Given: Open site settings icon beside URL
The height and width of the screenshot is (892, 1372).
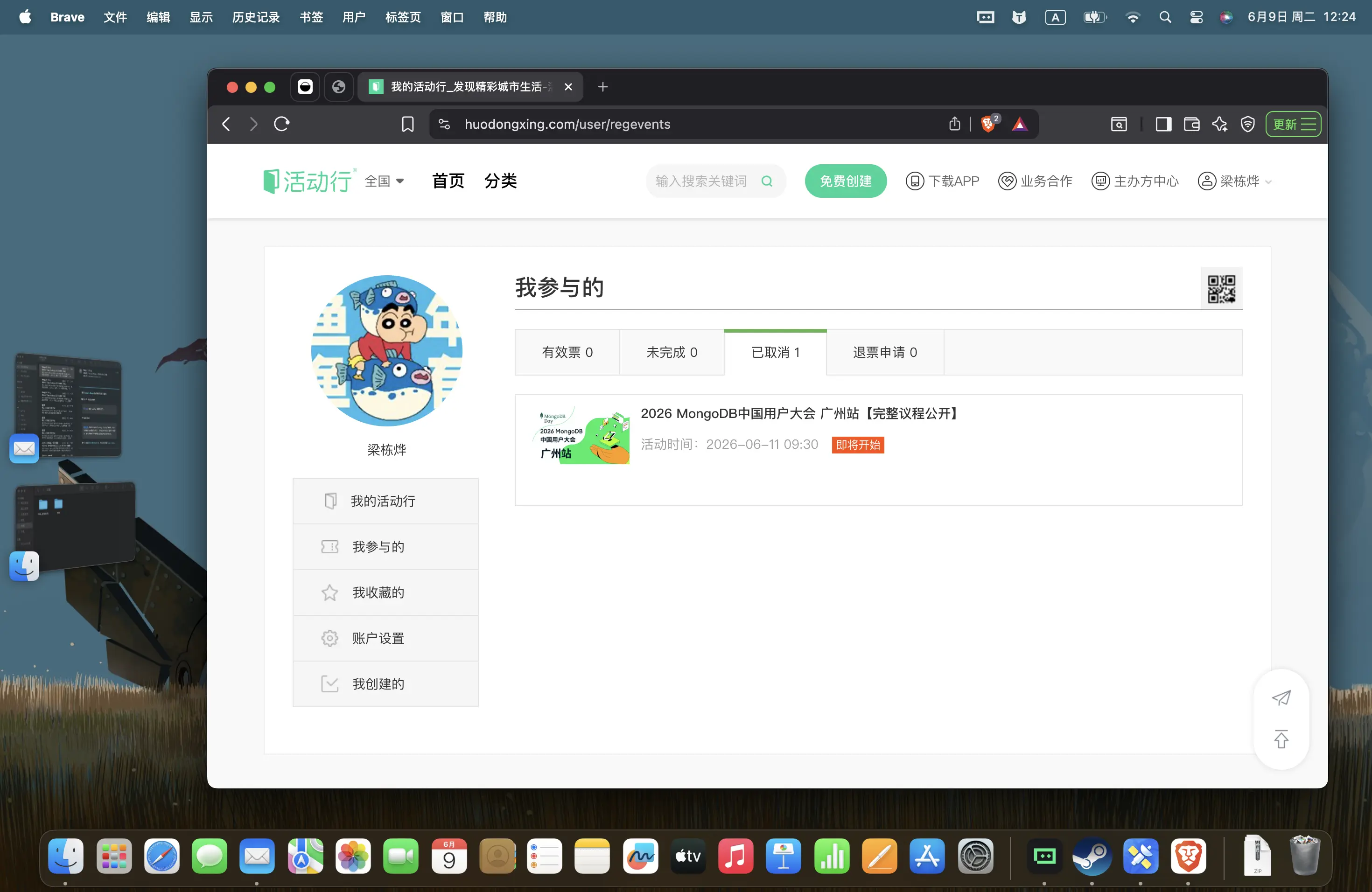Looking at the screenshot, I should [444, 124].
